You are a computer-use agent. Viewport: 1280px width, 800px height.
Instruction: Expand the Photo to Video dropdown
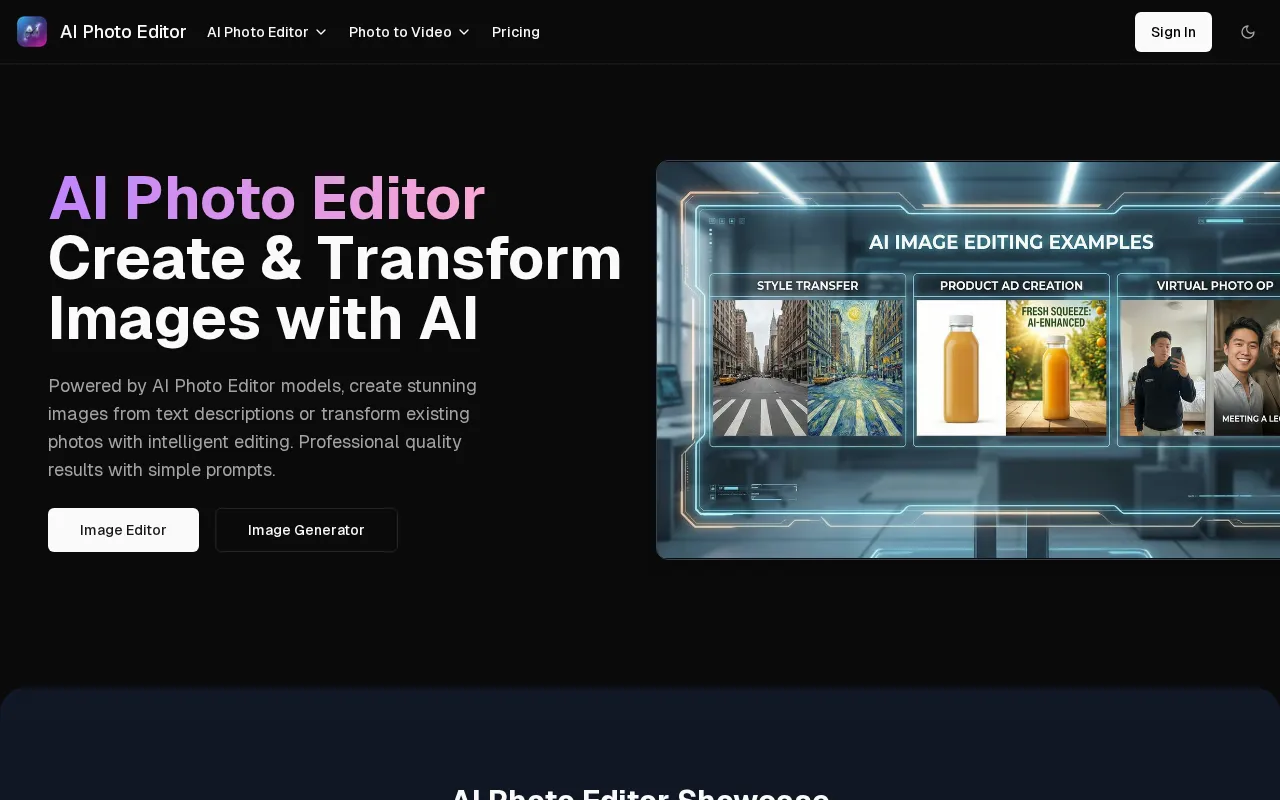[x=409, y=32]
